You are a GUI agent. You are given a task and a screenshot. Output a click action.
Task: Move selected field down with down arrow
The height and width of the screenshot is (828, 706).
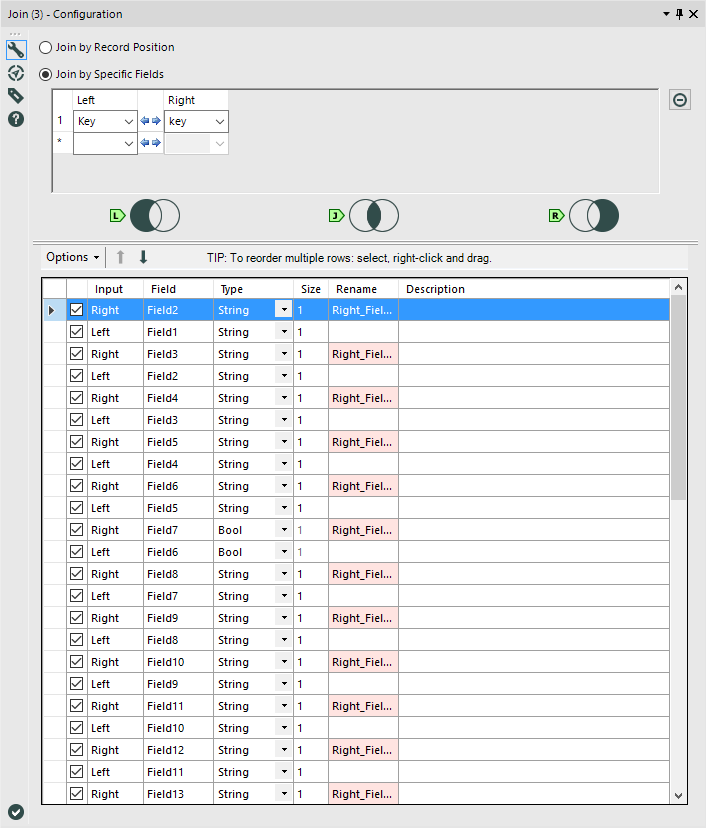143,257
